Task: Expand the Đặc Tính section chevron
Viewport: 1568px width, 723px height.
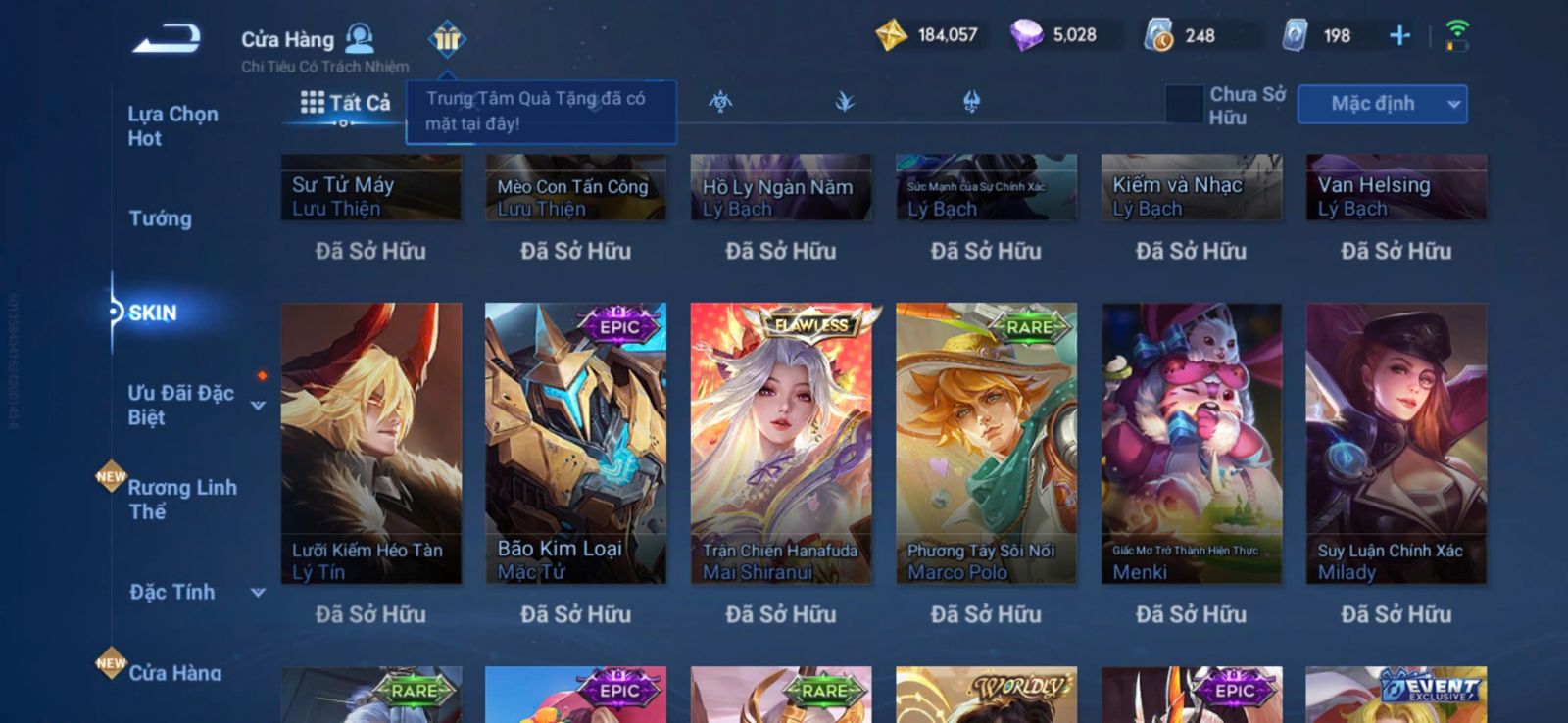Action: [x=258, y=592]
